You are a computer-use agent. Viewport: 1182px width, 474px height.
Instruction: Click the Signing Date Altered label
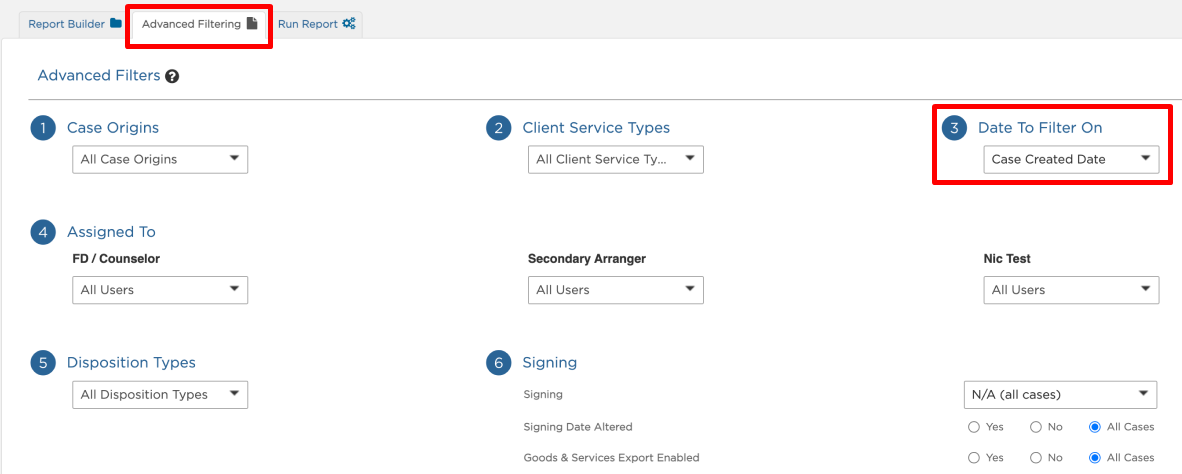(x=577, y=427)
